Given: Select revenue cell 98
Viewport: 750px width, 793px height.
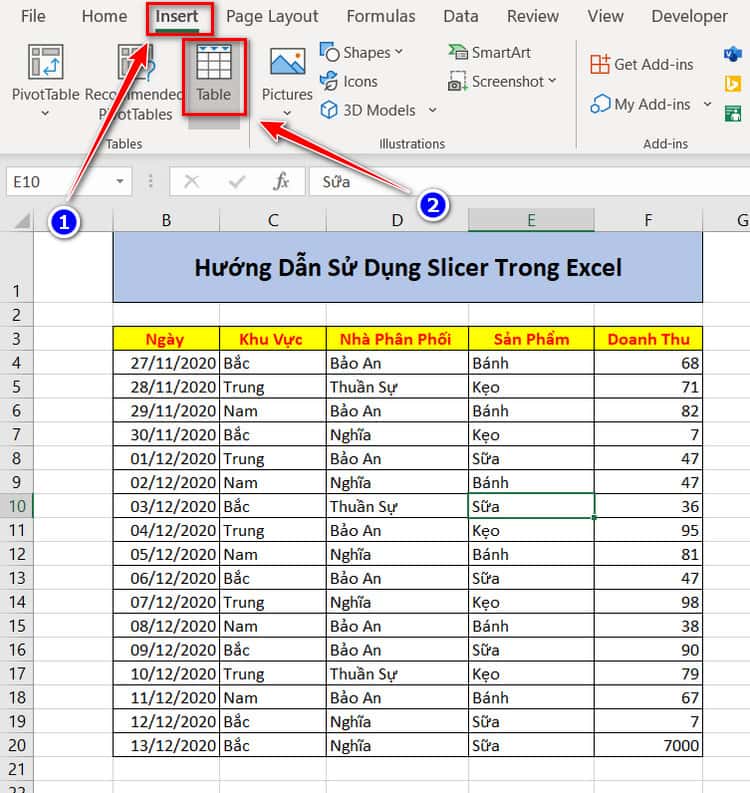Looking at the screenshot, I should 648,602.
